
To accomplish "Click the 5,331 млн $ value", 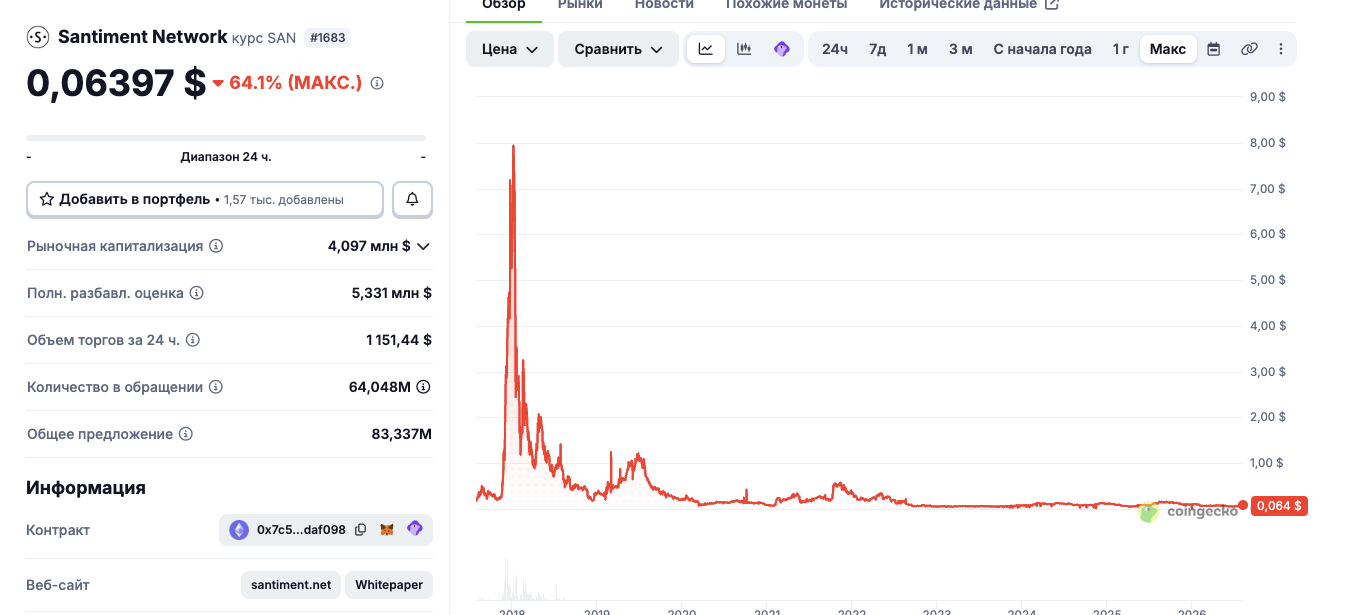I will [x=392, y=293].
